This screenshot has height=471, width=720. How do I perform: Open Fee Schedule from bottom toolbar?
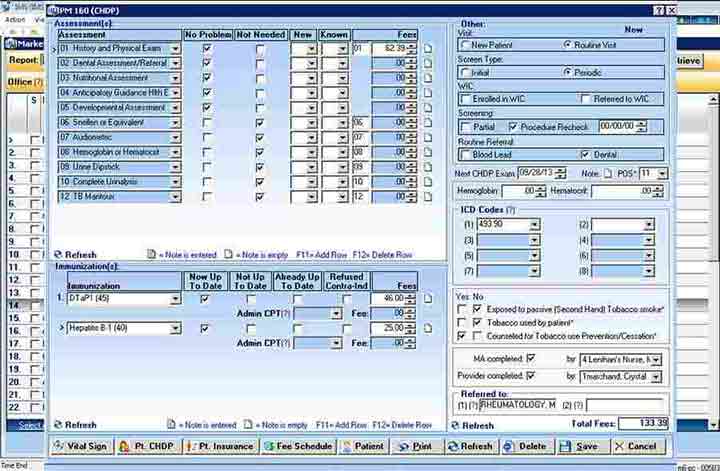[x=298, y=446]
